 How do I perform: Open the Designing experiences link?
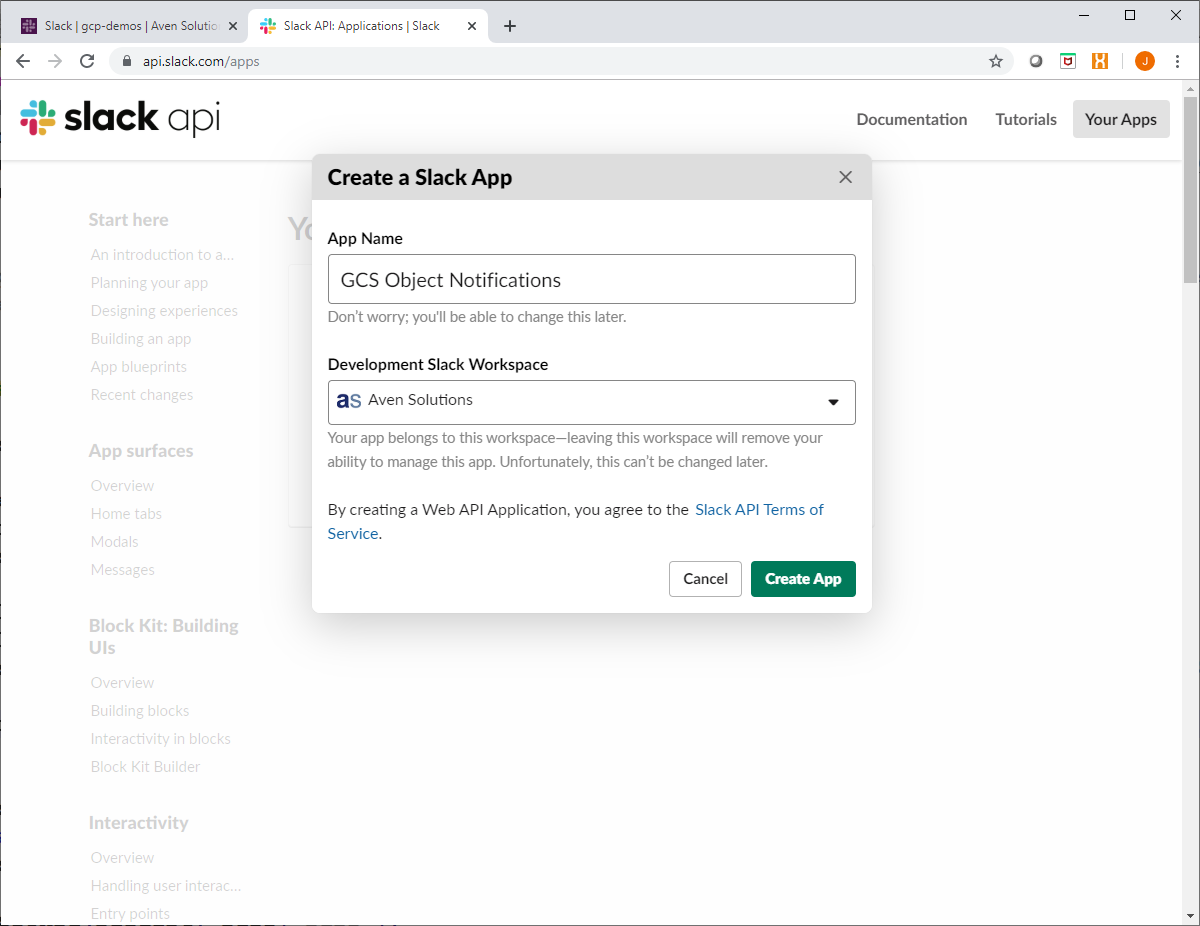[x=164, y=311]
